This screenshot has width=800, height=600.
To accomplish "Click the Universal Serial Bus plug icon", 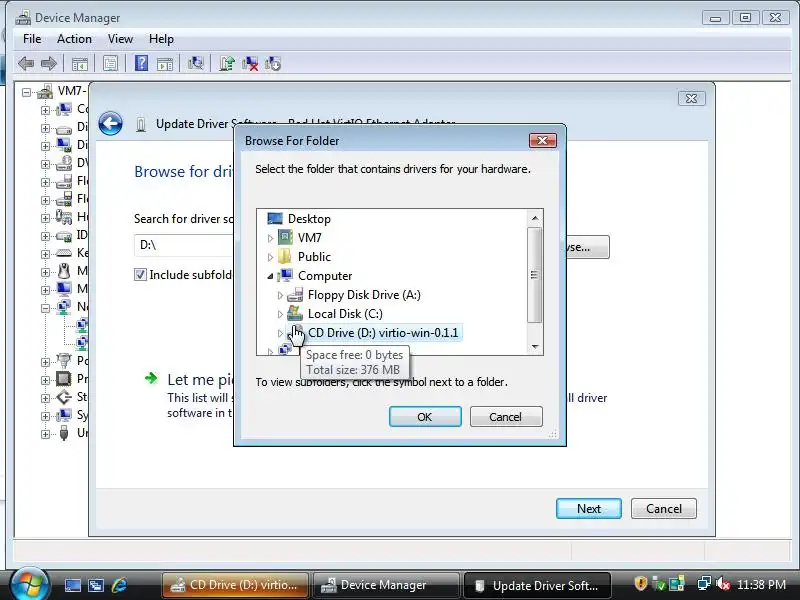I will pos(64,433).
